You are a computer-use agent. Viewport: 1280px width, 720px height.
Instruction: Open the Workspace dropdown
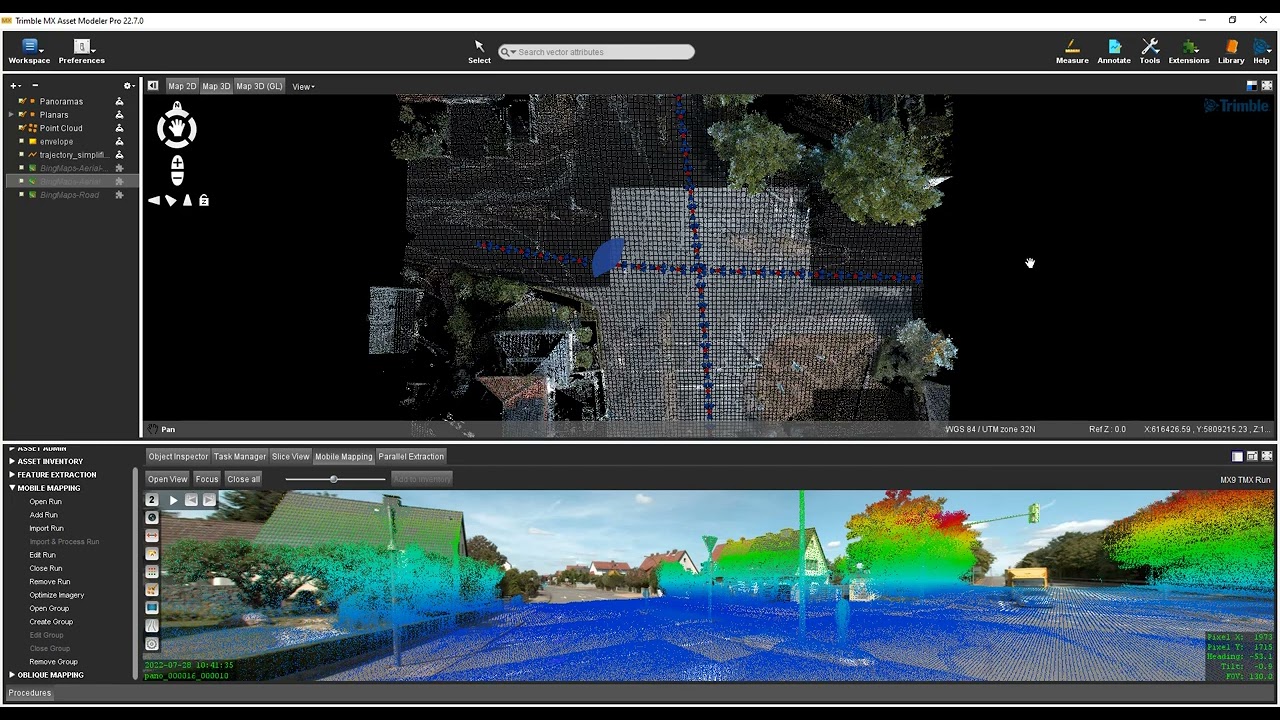(29, 52)
